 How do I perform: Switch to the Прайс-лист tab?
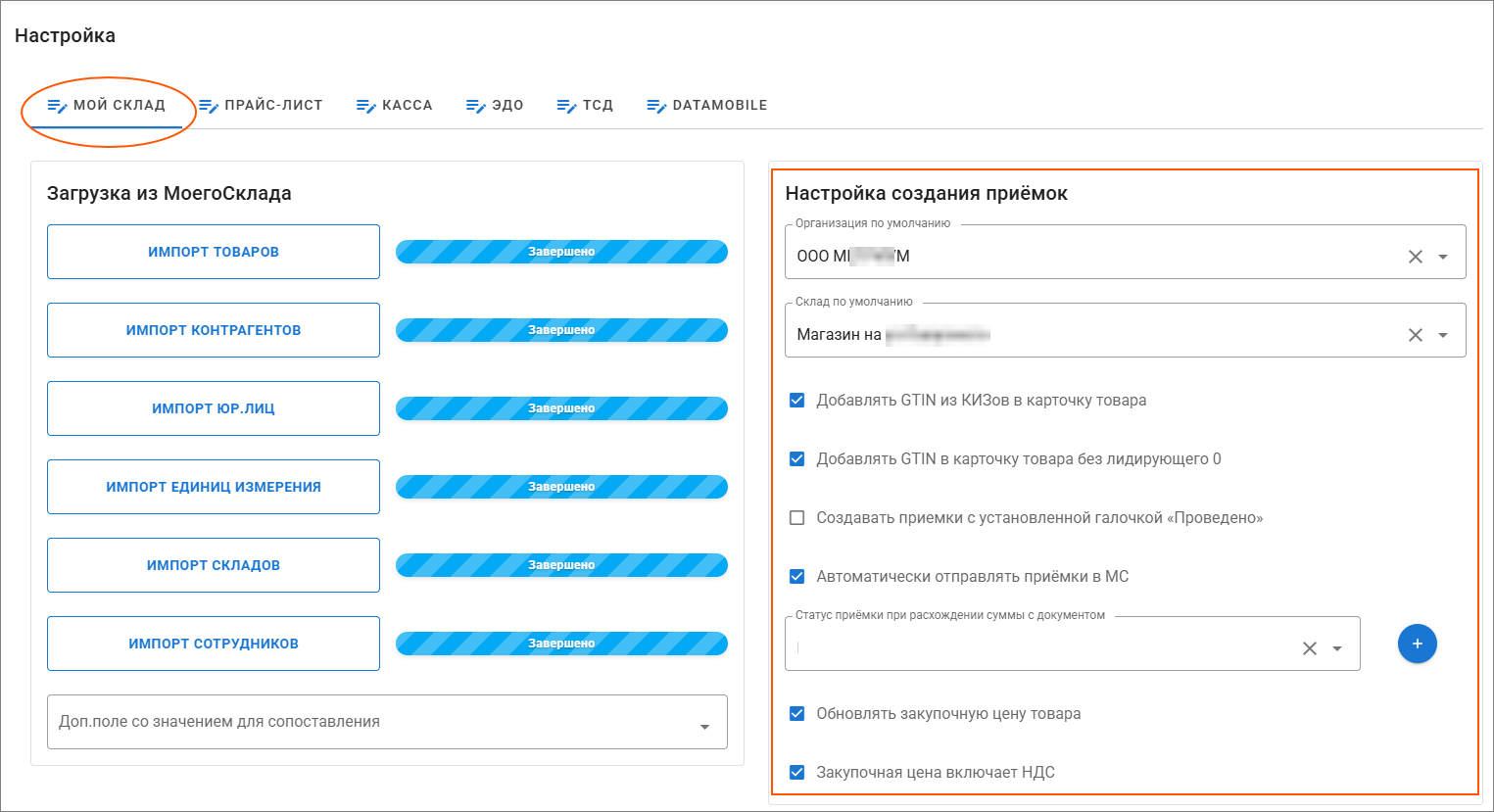pyautogui.click(x=261, y=106)
